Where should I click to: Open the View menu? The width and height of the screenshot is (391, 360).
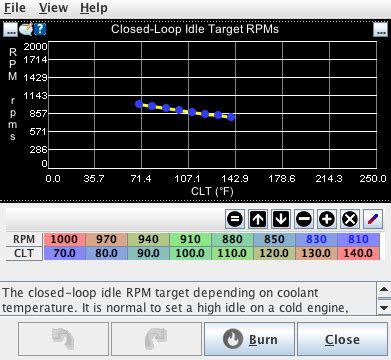pos(53,8)
